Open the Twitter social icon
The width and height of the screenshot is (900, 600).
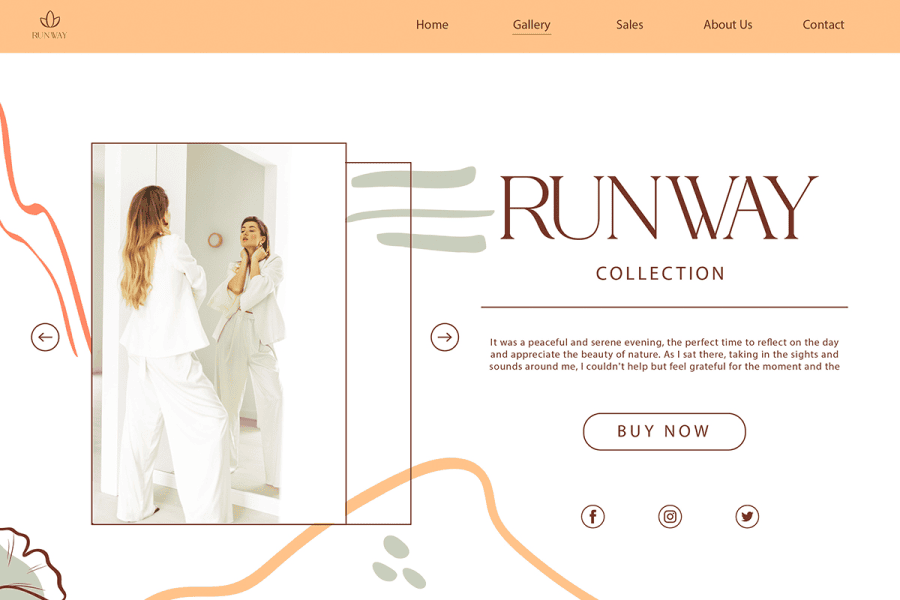(x=747, y=516)
